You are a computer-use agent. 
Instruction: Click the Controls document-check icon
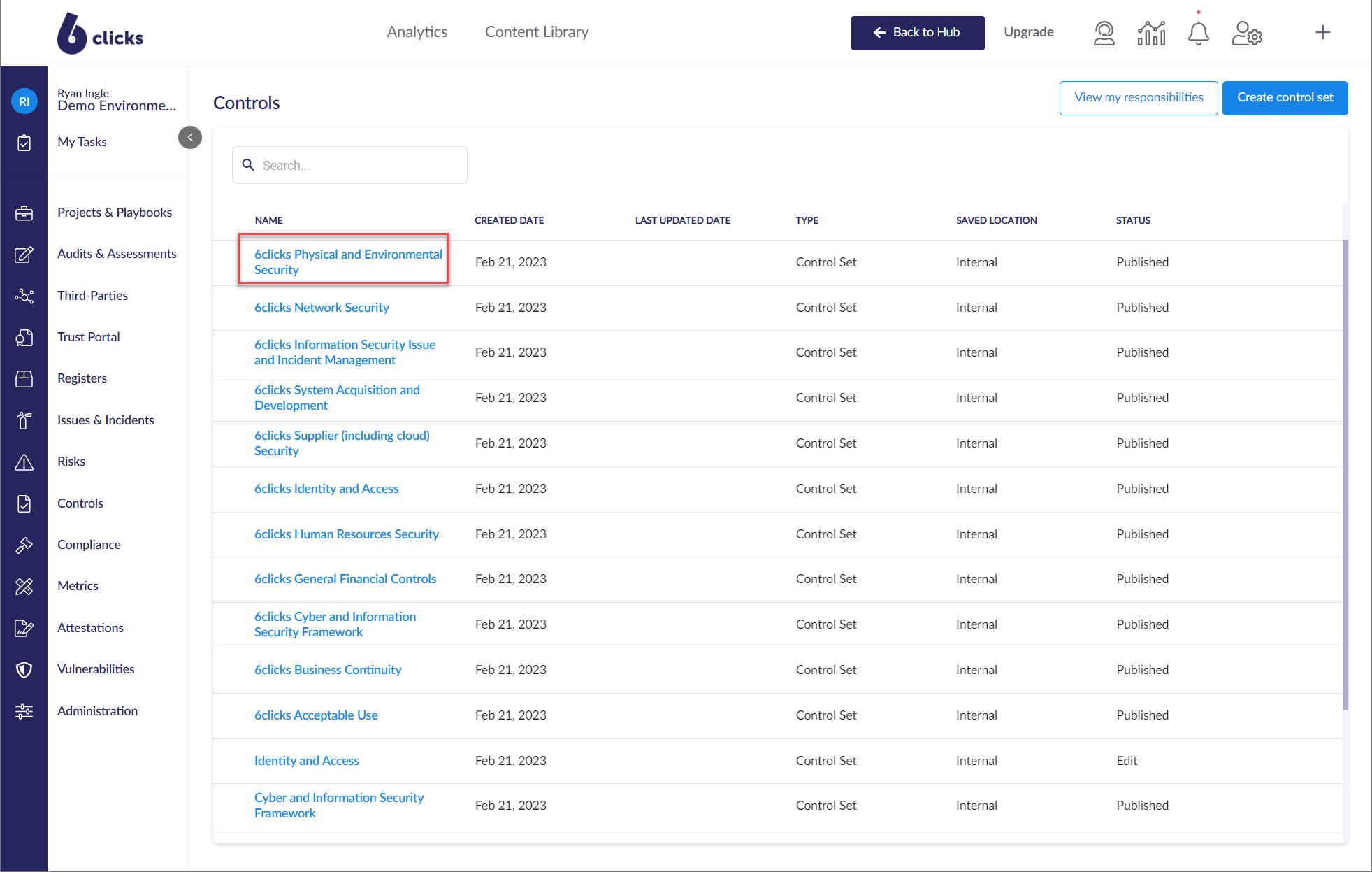coord(24,503)
